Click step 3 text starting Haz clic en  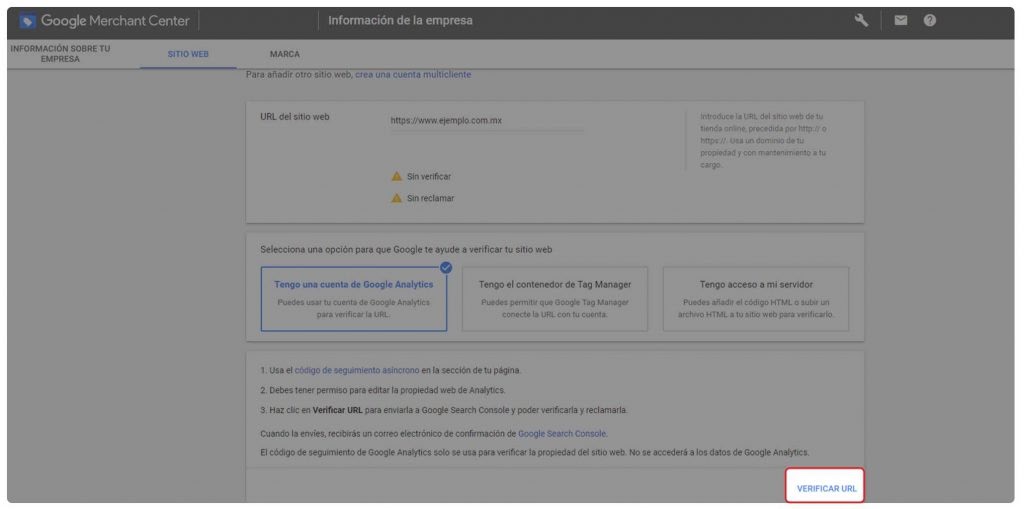pyautogui.click(x=444, y=410)
